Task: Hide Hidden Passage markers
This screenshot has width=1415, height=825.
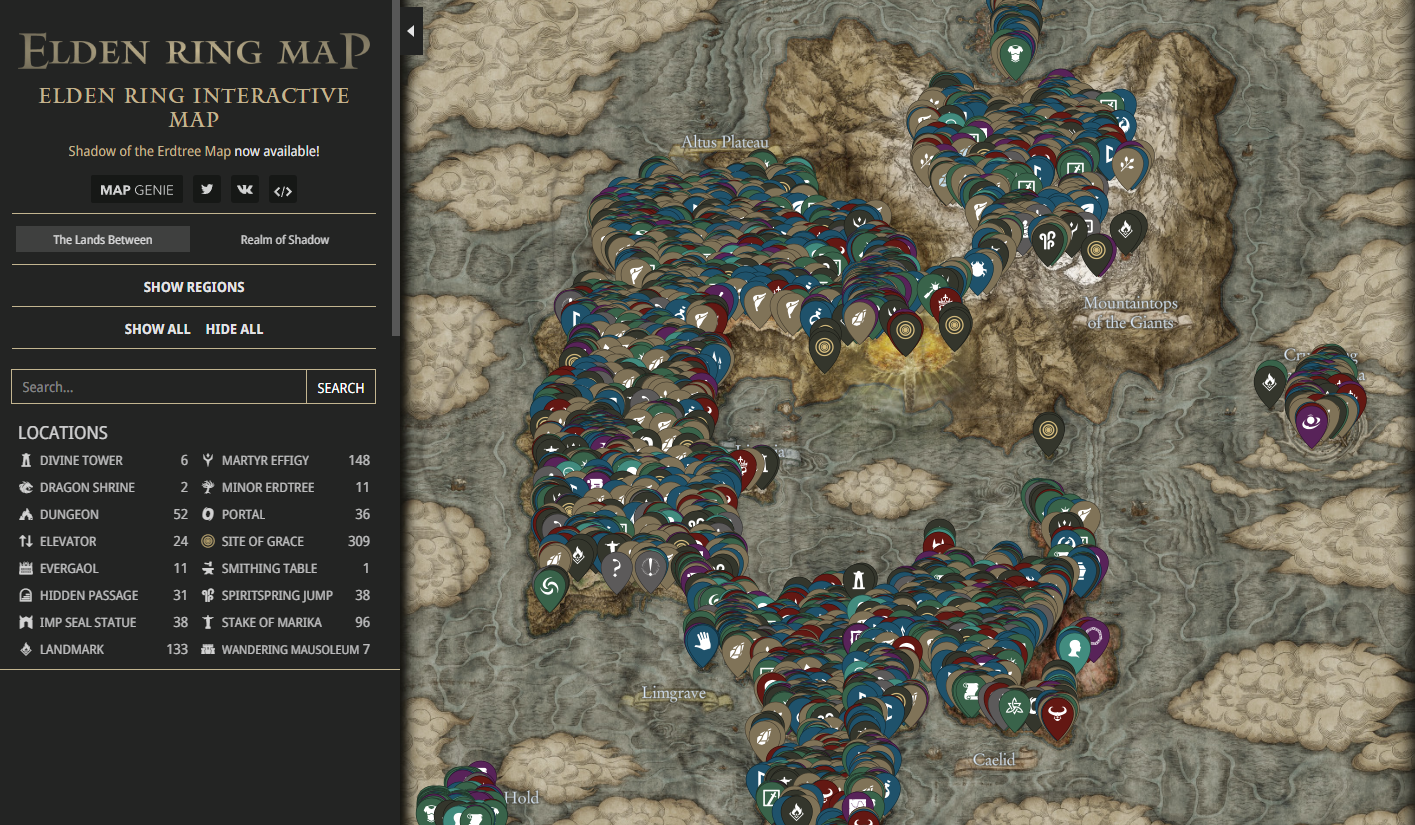Action: 103,595
